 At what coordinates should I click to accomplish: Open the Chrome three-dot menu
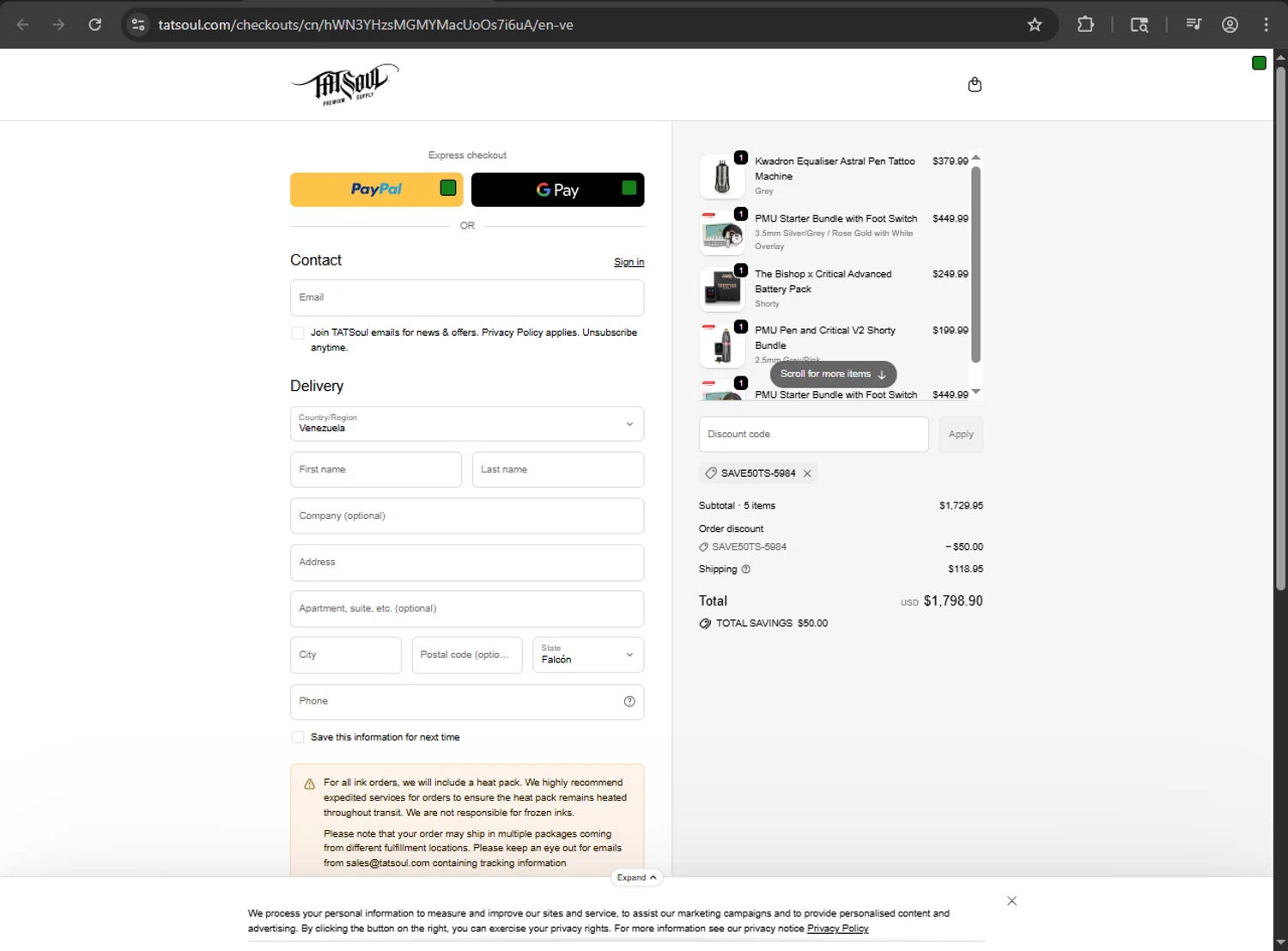pos(1266,25)
